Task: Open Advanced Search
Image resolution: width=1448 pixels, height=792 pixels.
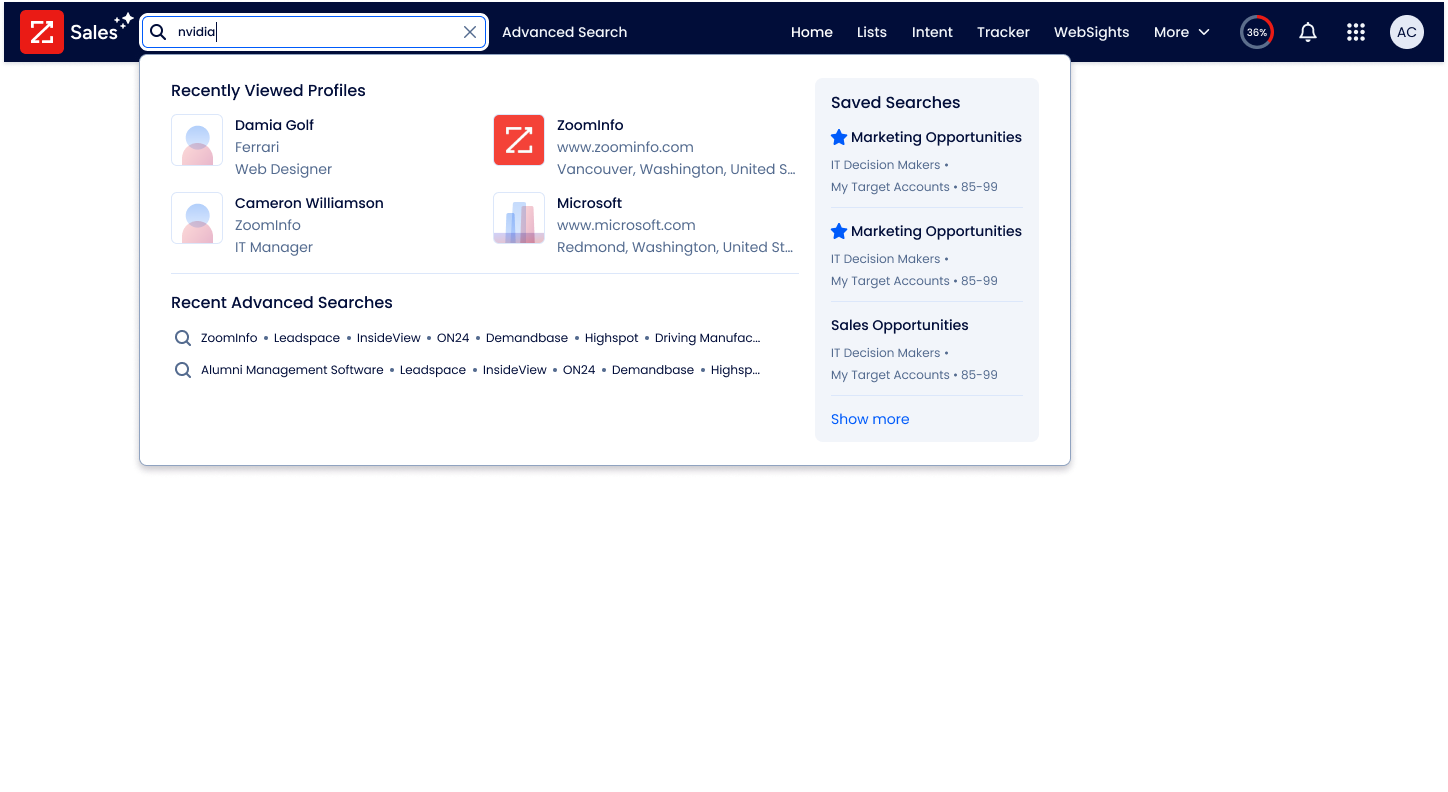Action: 565,32
